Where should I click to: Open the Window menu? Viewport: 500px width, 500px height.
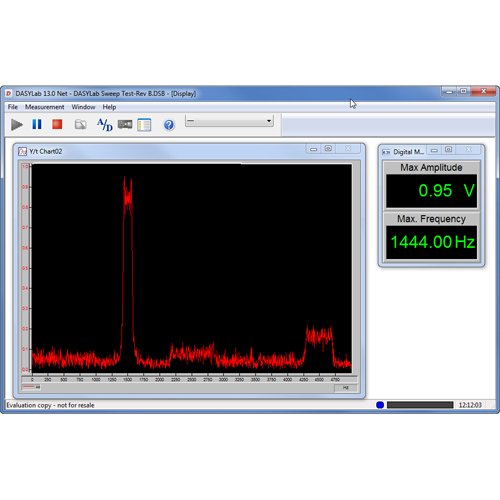[x=83, y=107]
